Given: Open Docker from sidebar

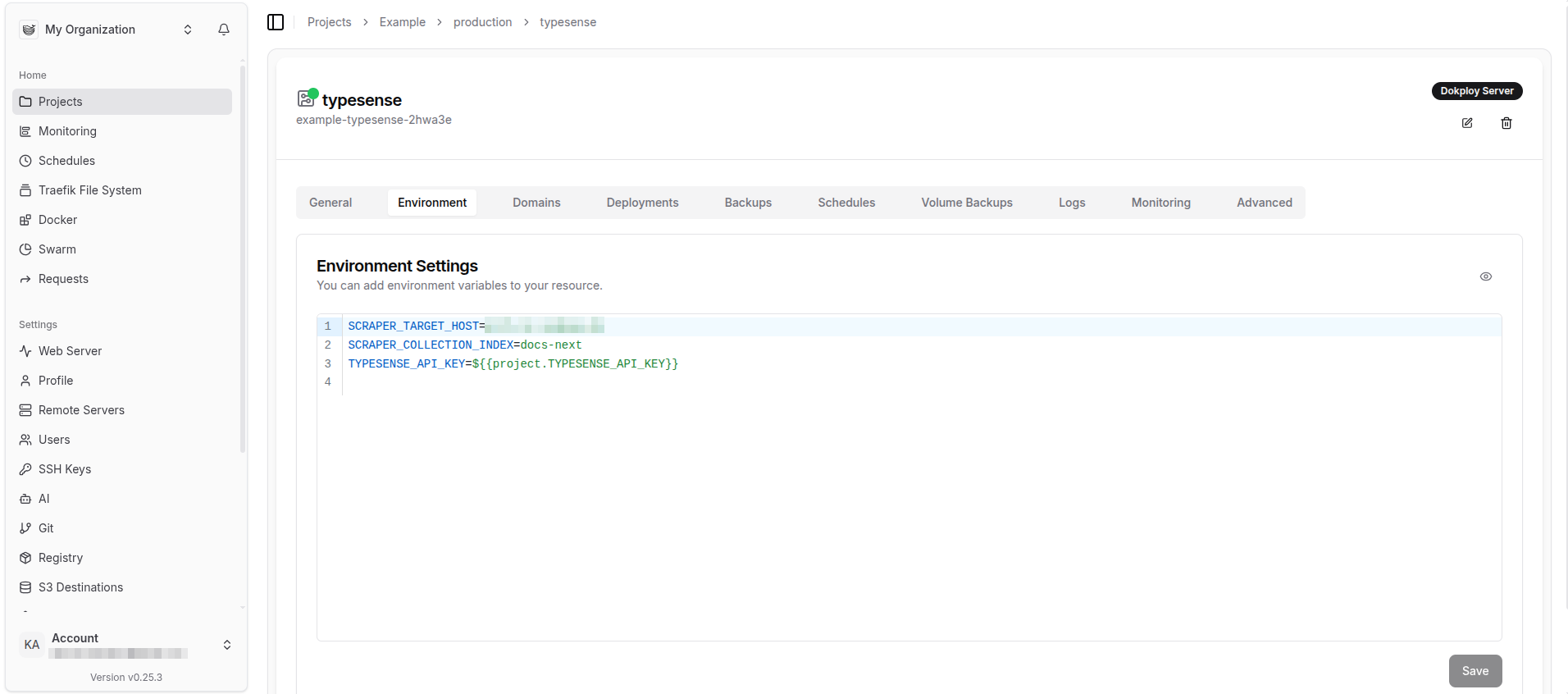Looking at the screenshot, I should click(57, 220).
